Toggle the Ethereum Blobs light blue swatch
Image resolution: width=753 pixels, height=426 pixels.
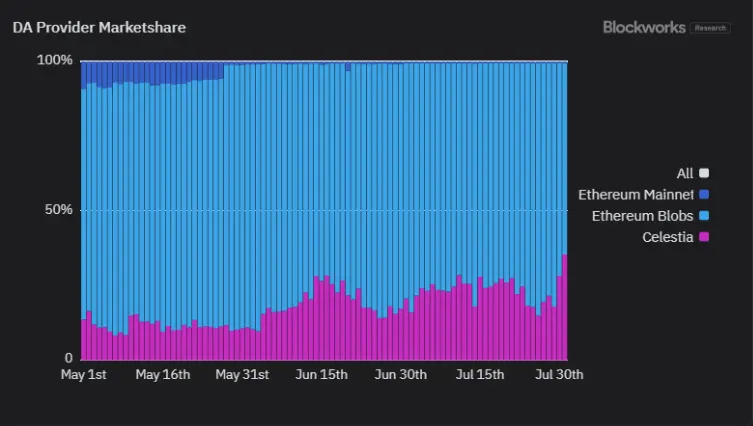pyautogui.click(x=703, y=216)
